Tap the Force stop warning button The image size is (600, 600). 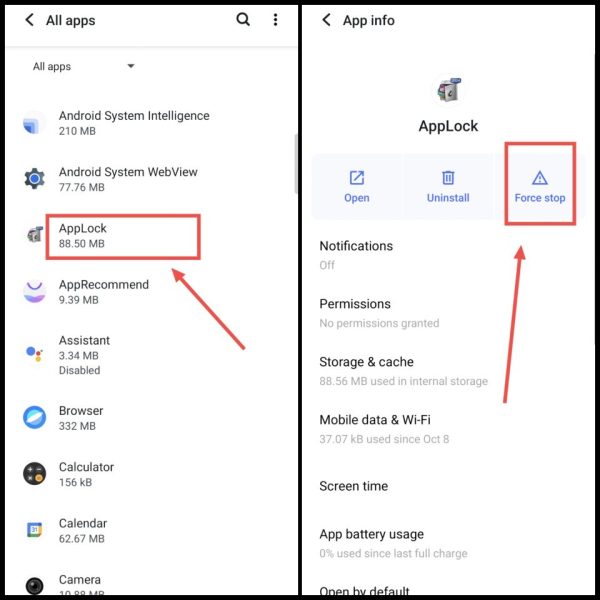[540, 187]
